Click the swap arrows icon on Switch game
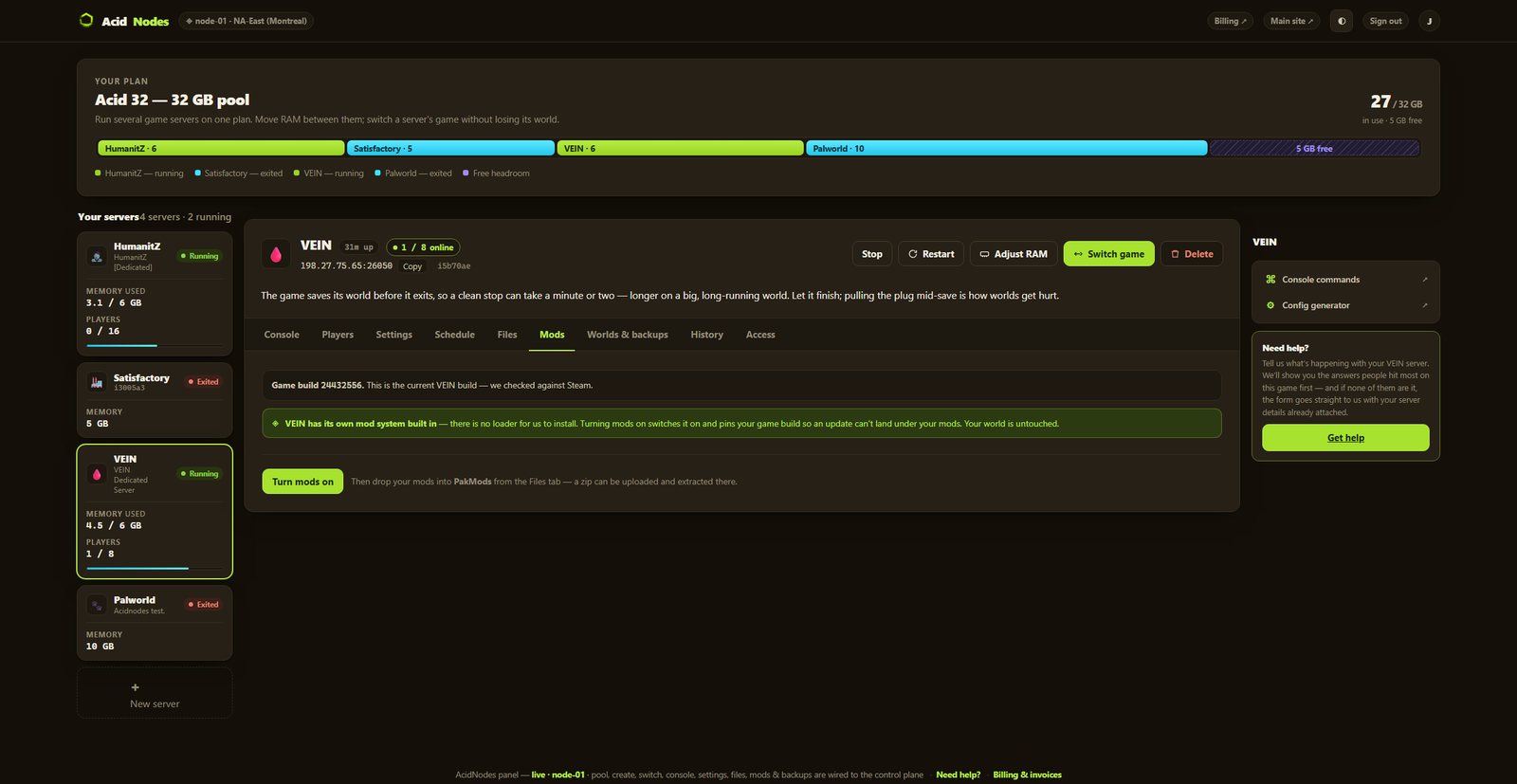The width and height of the screenshot is (1517, 784). coord(1078,254)
